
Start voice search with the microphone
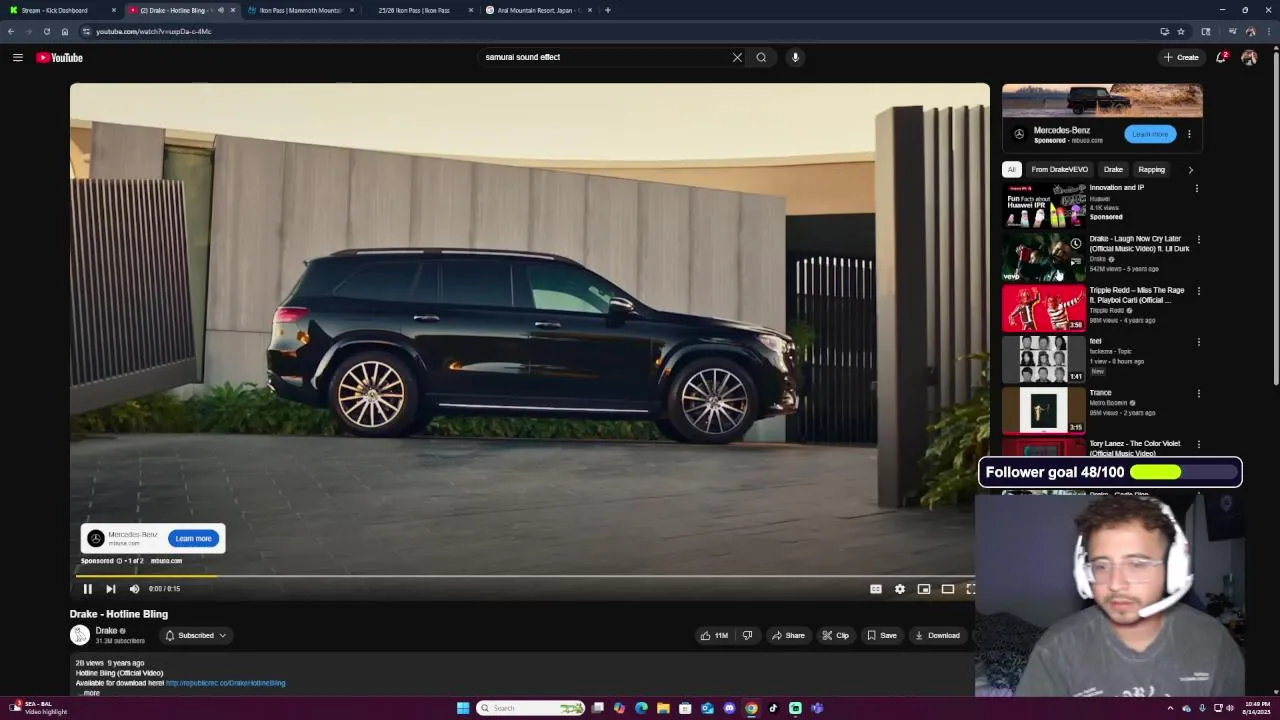(795, 57)
